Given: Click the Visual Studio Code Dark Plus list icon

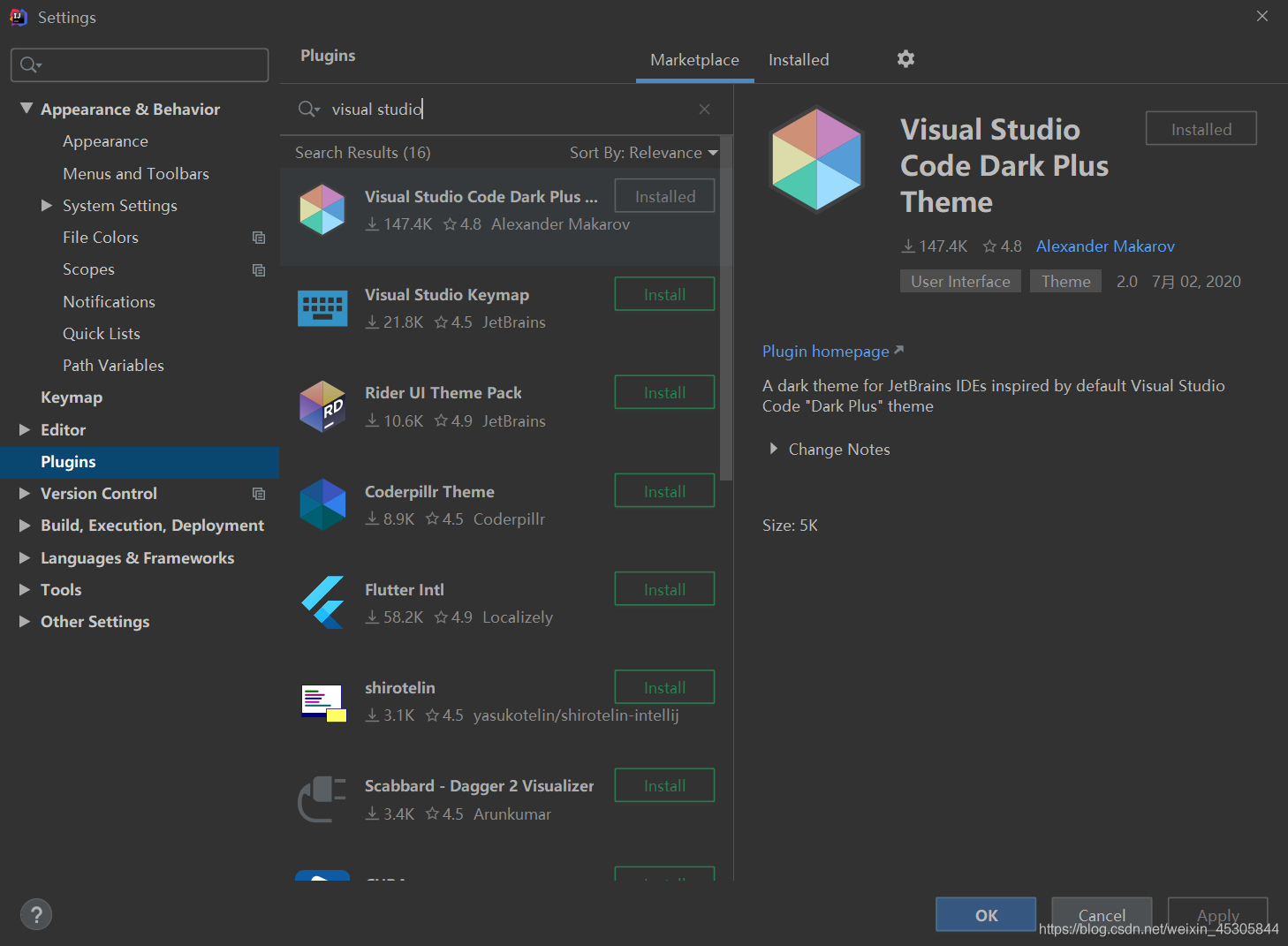Looking at the screenshot, I should pos(322,209).
